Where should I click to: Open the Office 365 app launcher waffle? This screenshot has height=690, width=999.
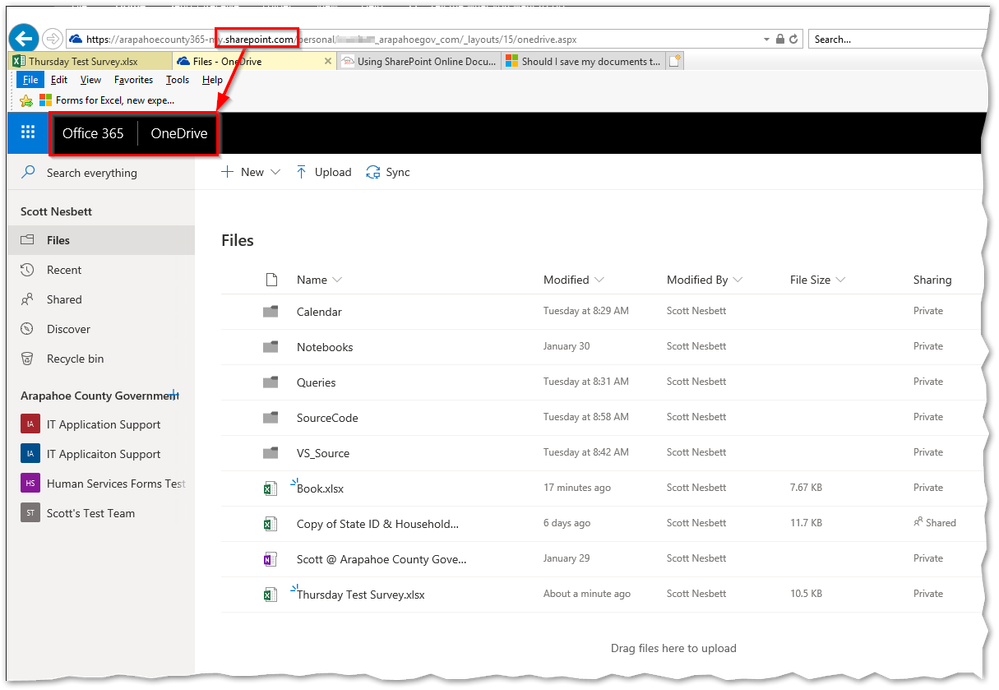tap(28, 133)
